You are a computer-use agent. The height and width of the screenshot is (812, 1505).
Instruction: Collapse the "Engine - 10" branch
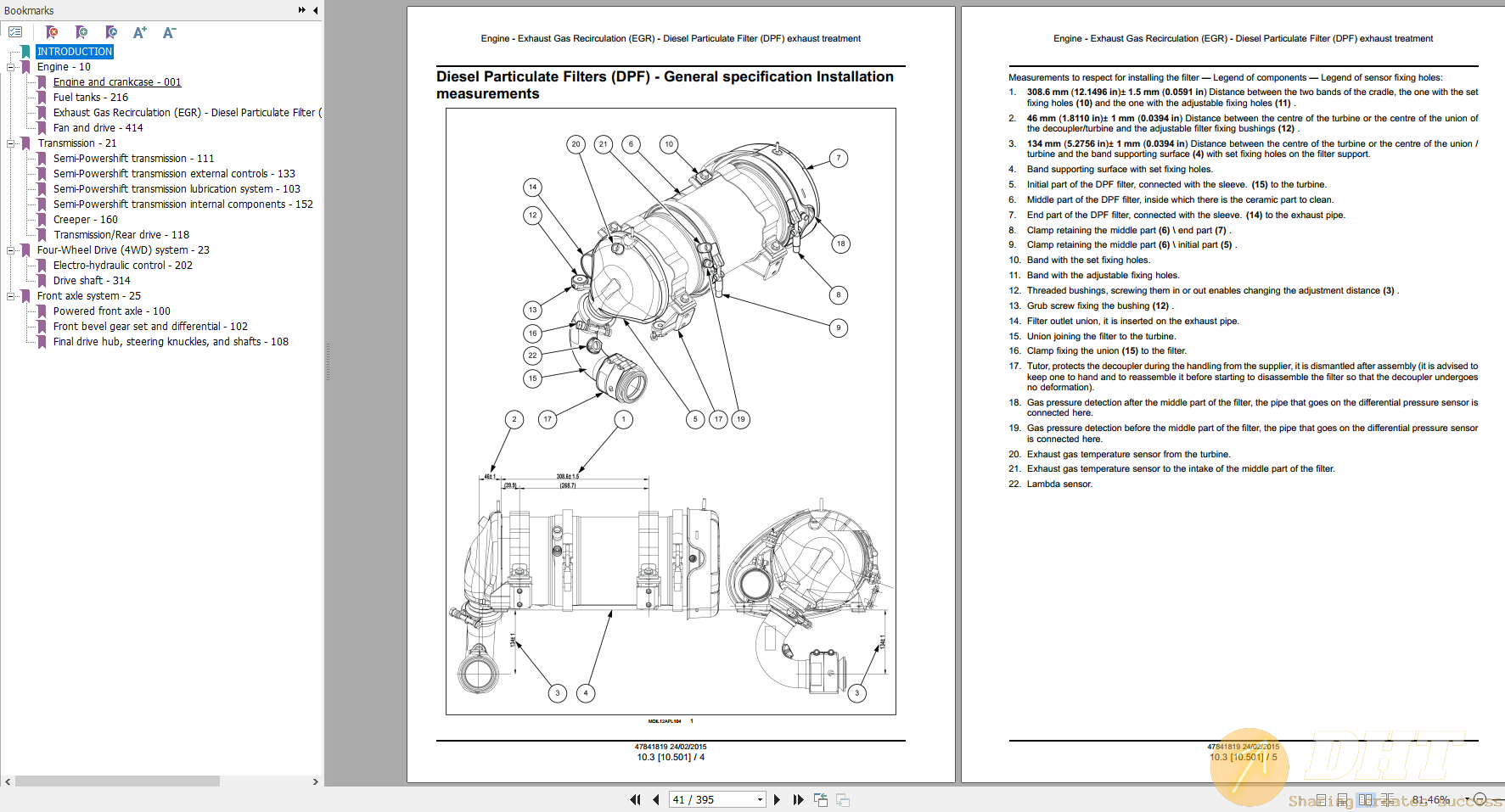tap(11, 66)
